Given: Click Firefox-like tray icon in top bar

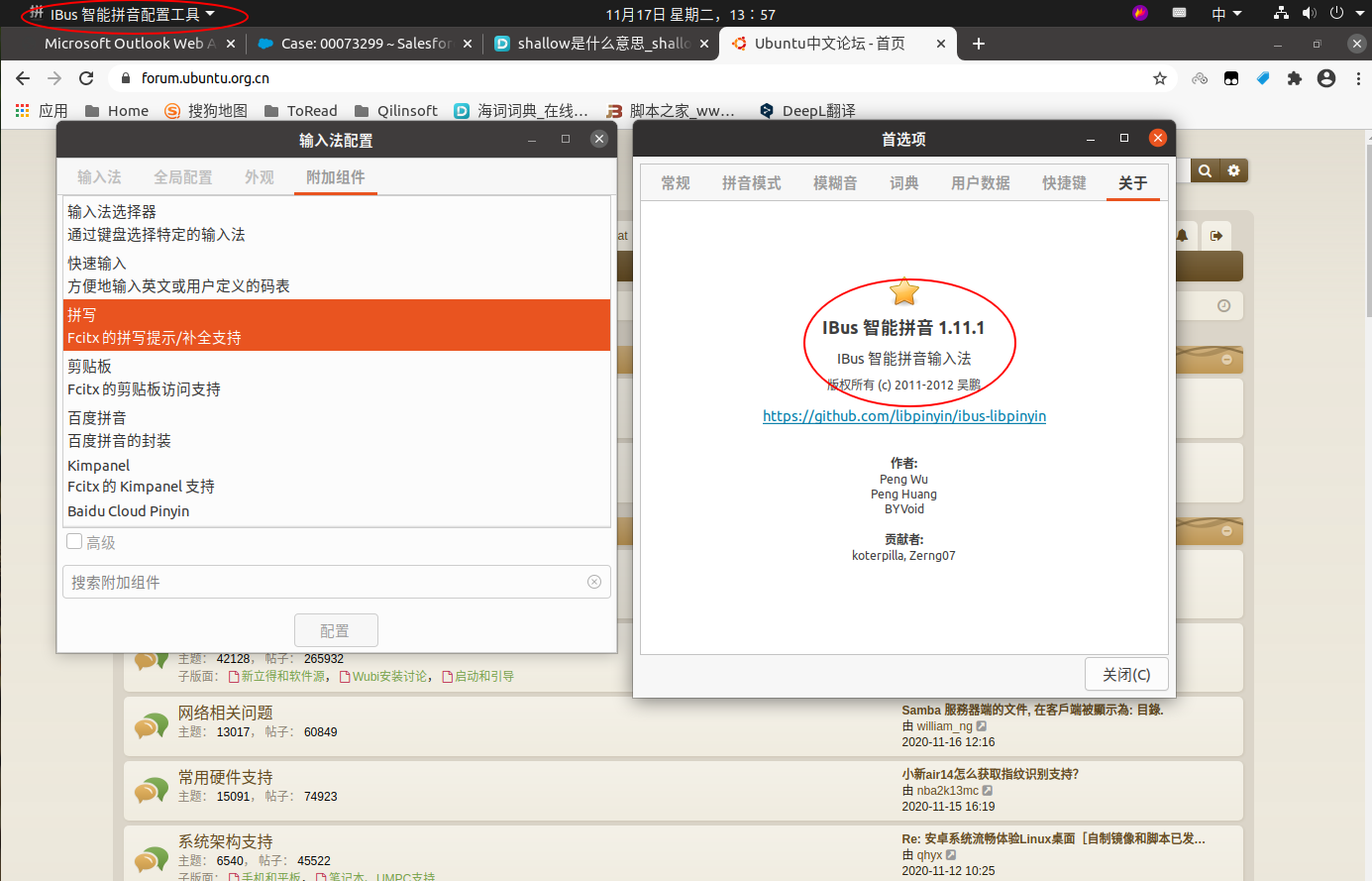Looking at the screenshot, I should point(1140,13).
